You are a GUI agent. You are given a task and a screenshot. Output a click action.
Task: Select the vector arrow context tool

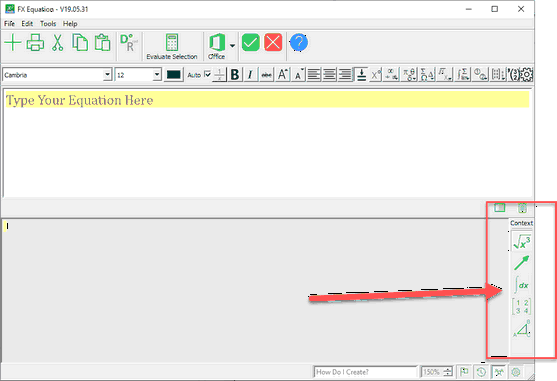point(521,263)
